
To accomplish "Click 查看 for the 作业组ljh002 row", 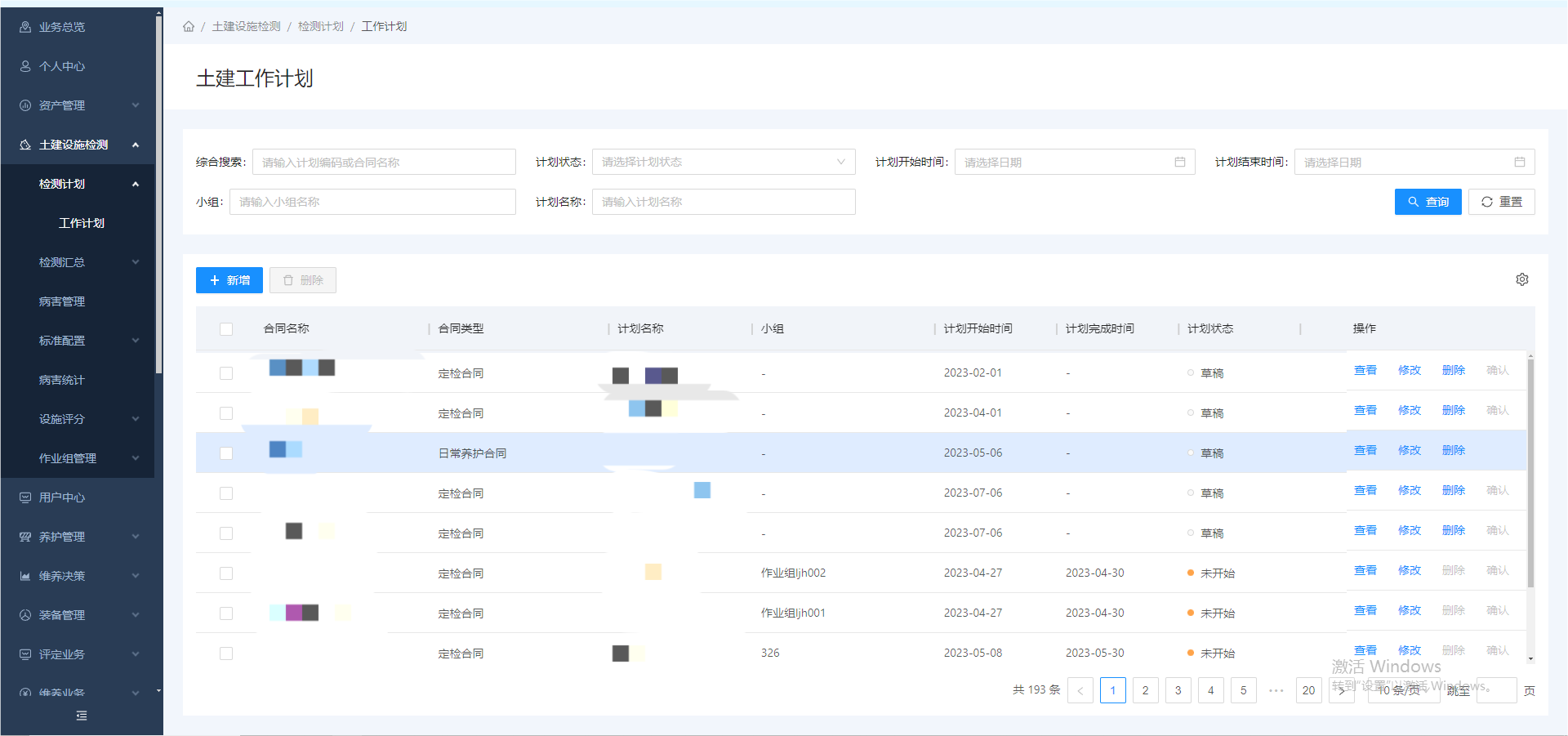I will [x=1365, y=570].
